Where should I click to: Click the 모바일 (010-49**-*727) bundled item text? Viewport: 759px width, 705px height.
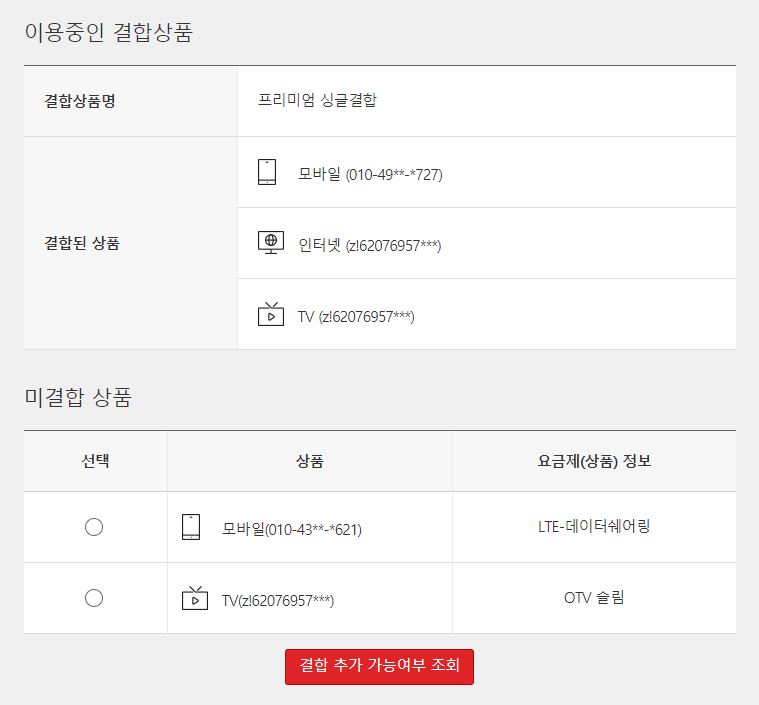click(370, 174)
